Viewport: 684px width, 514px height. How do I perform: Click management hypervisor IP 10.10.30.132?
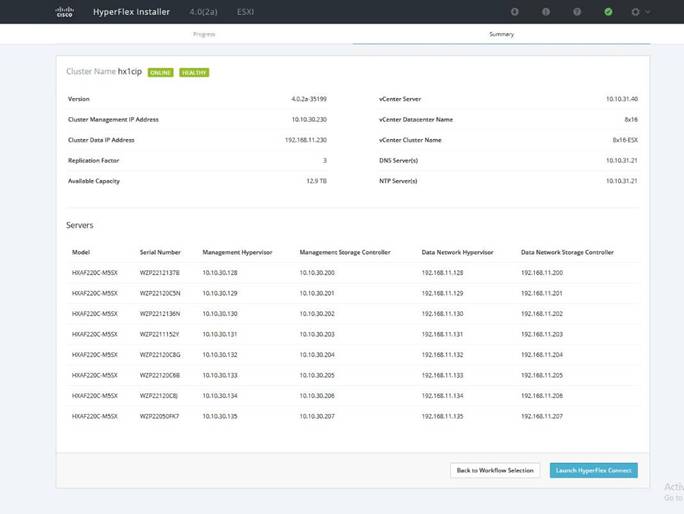(x=220, y=355)
